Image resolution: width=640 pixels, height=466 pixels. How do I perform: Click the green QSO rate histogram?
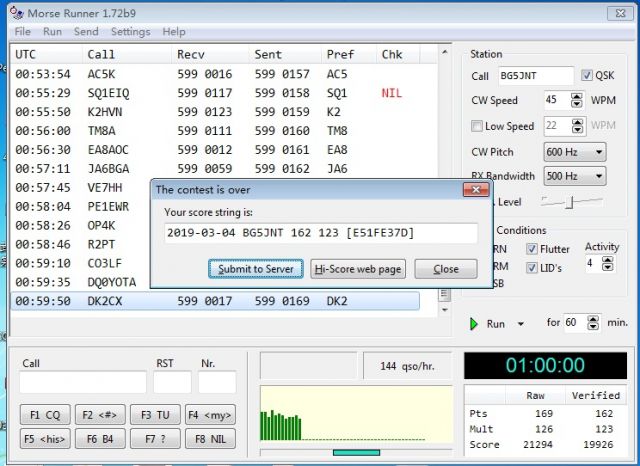point(281,425)
